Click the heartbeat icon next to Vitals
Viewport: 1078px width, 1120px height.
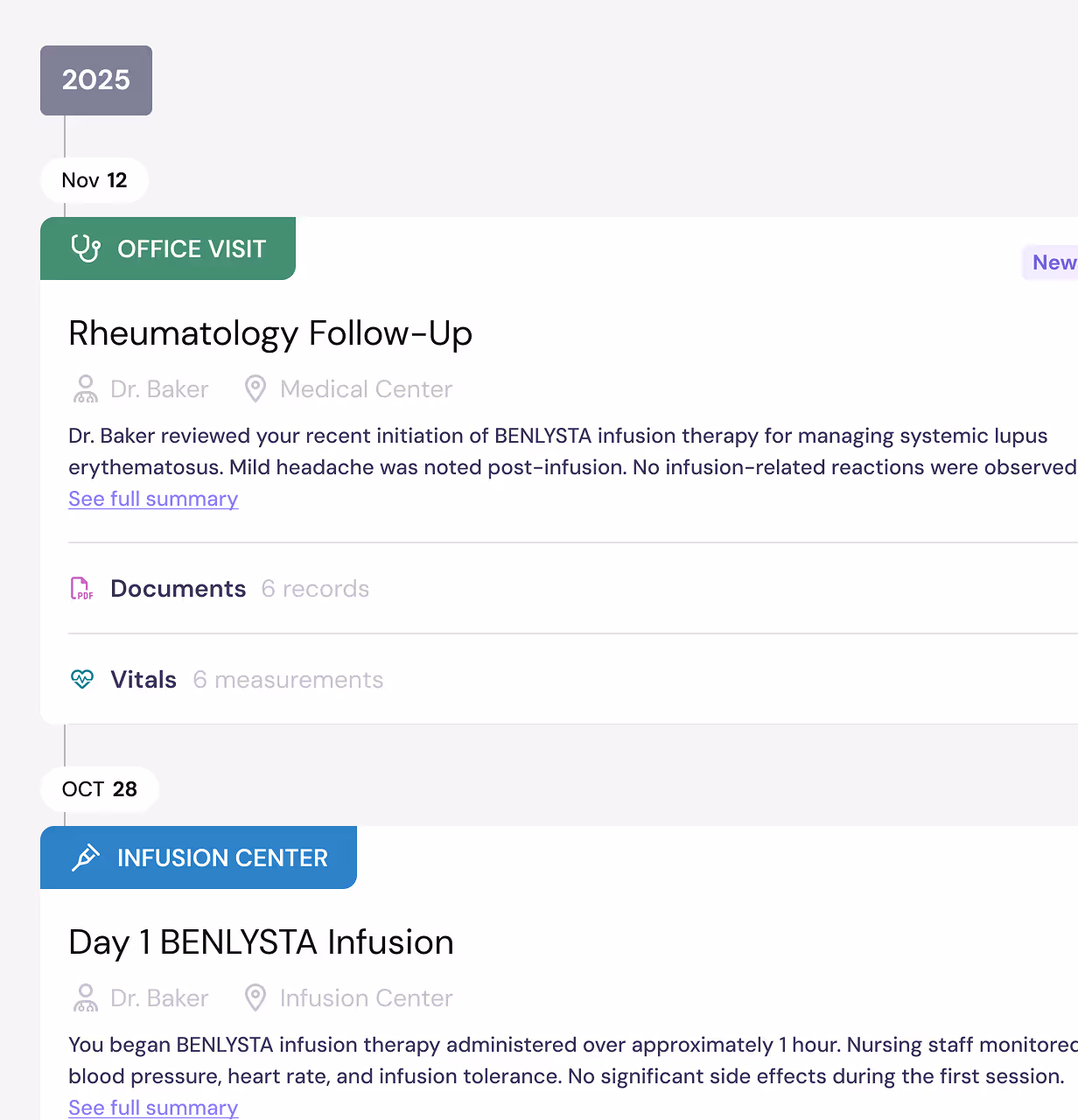tap(81, 679)
